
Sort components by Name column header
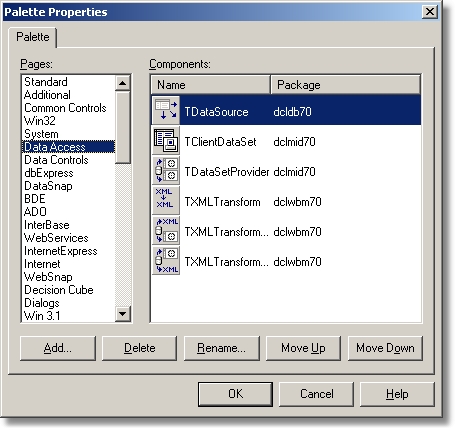pyautogui.click(x=210, y=85)
